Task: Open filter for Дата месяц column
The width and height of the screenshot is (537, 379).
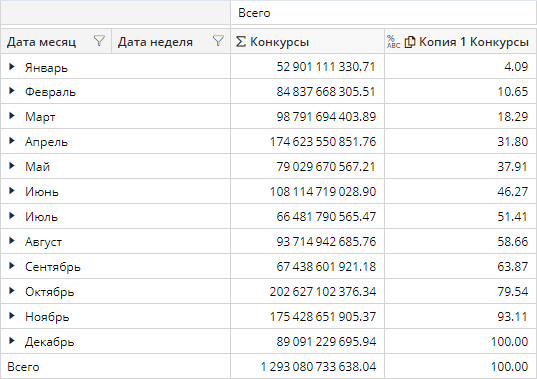Action: tap(99, 41)
